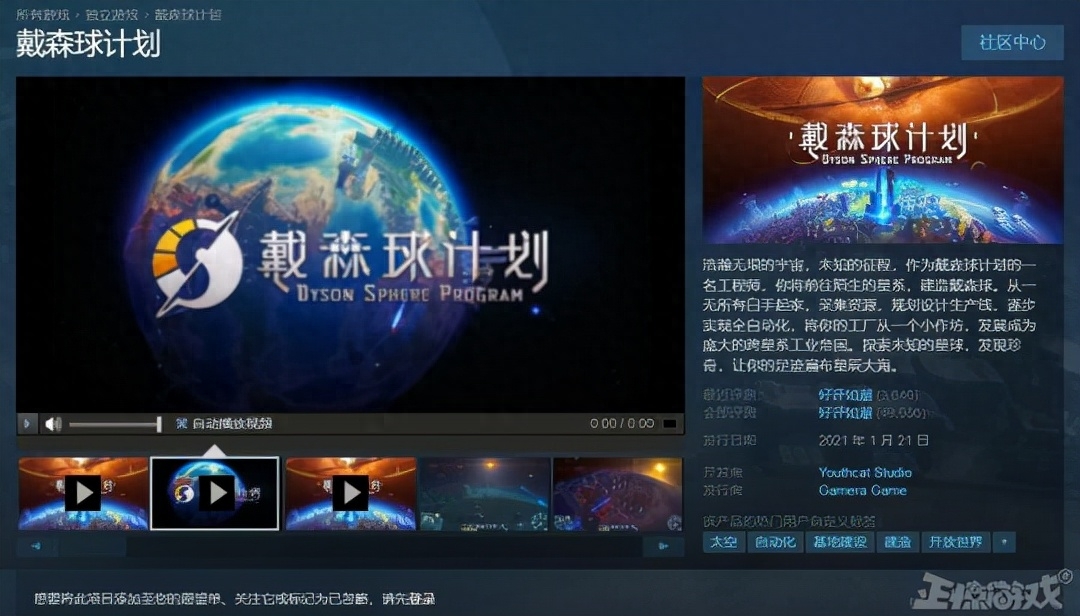1080x616 pixels.
Task: Select the 自动化 tag
Action: coord(775,543)
